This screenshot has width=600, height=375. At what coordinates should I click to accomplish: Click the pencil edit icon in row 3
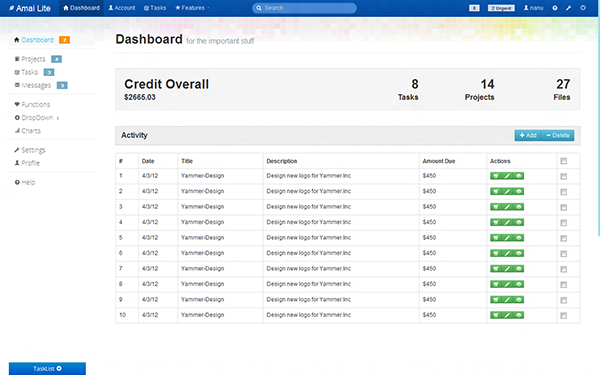[507, 207]
